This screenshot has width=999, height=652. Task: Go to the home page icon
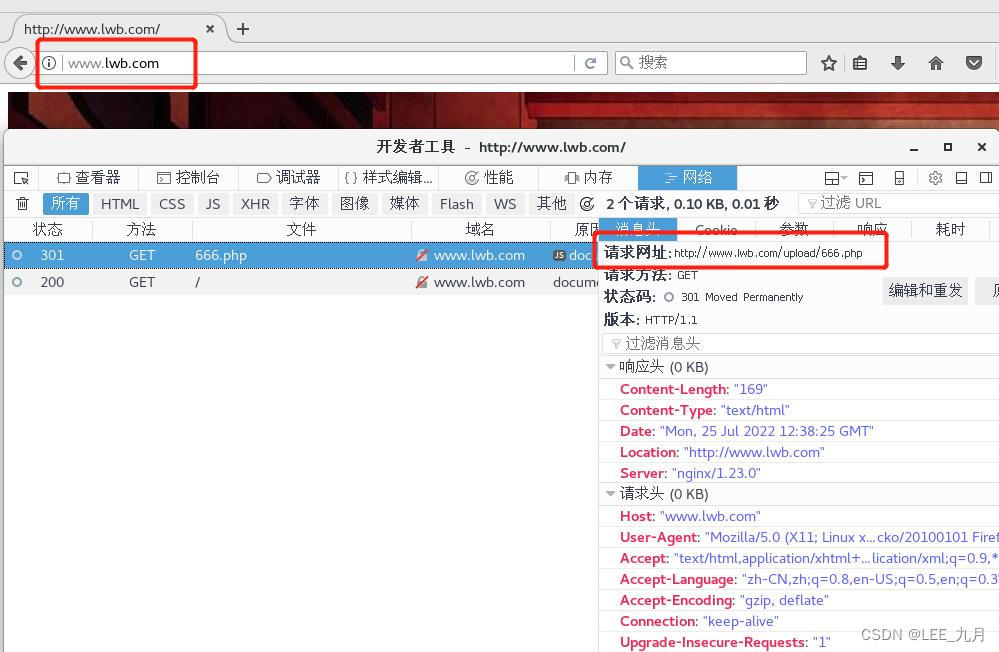(935, 63)
